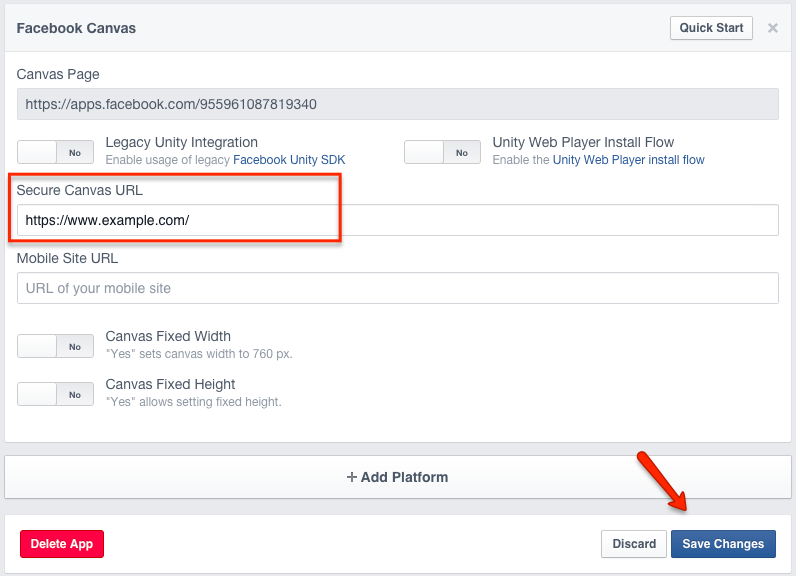This screenshot has height=576, width=796.
Task: Click the Canvas Fixed Height label text
Action: [x=170, y=384]
